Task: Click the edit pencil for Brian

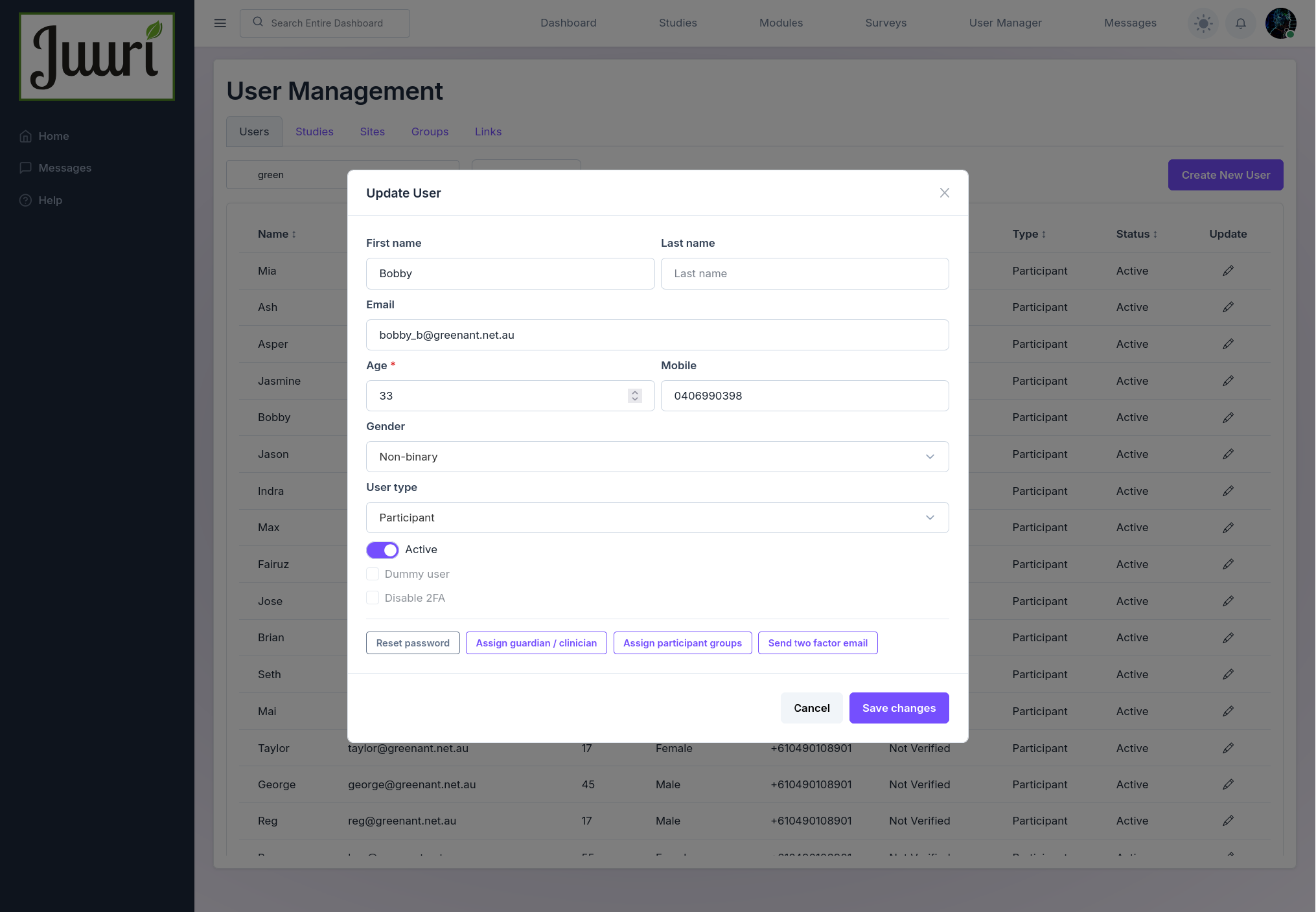Action: (1228, 638)
